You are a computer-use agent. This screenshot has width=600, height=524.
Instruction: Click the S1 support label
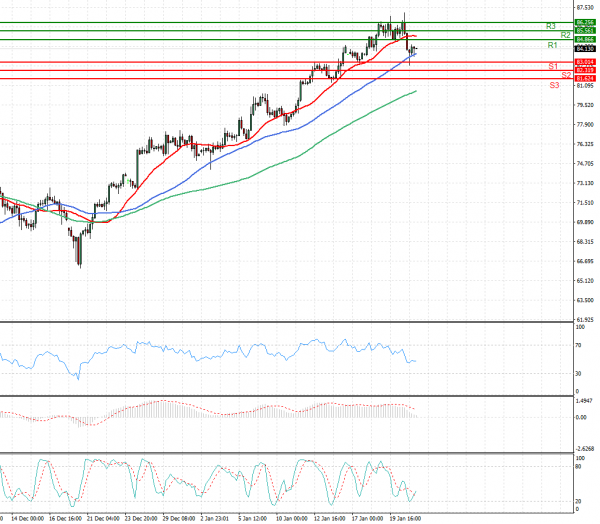(x=553, y=67)
